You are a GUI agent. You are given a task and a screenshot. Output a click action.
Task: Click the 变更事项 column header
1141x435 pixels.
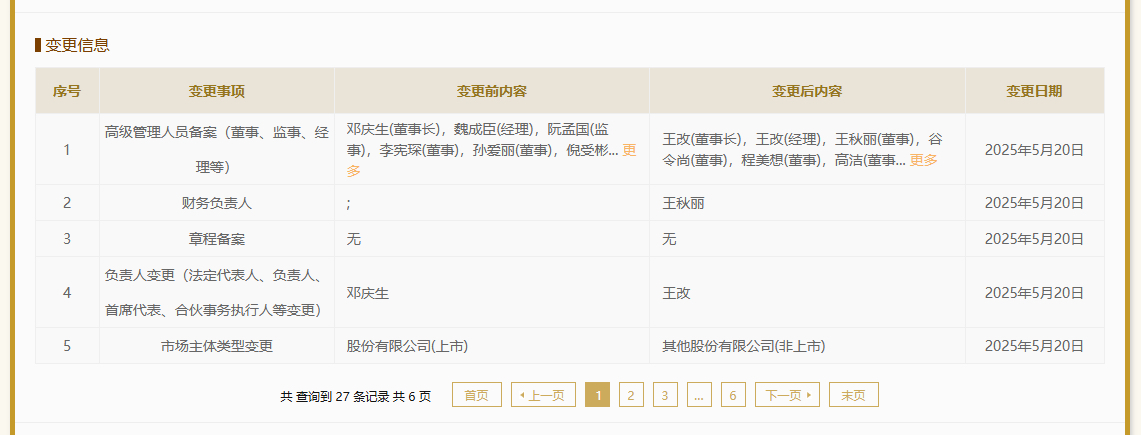217,91
